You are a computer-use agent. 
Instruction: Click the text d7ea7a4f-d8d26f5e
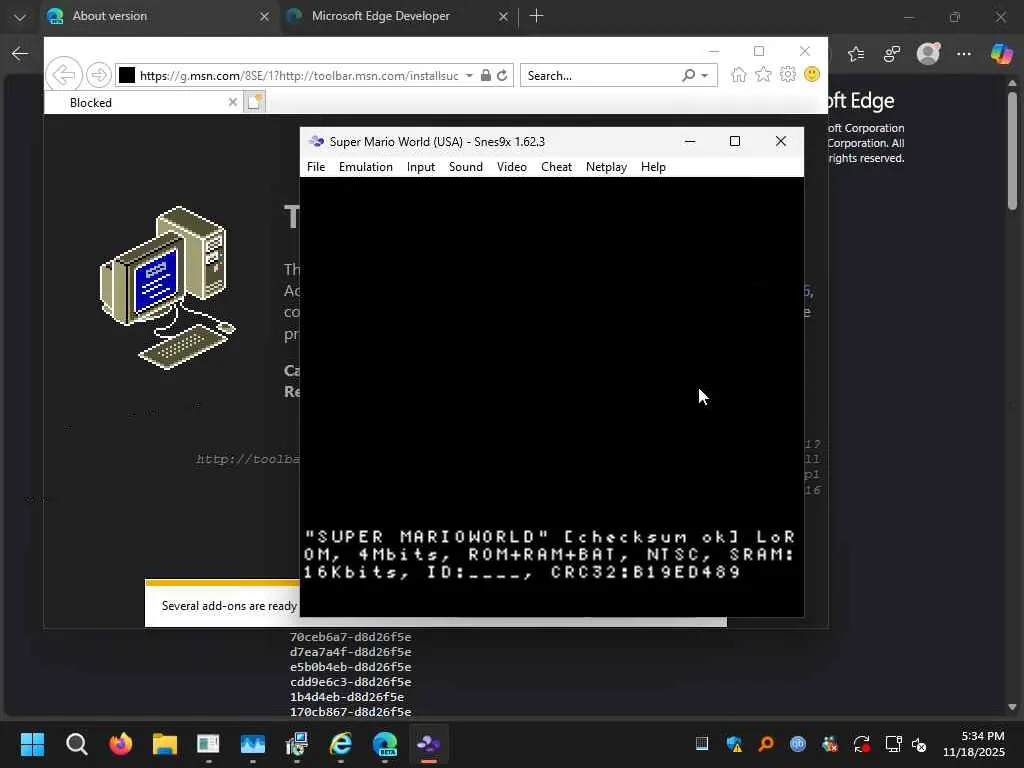pyautogui.click(x=351, y=652)
